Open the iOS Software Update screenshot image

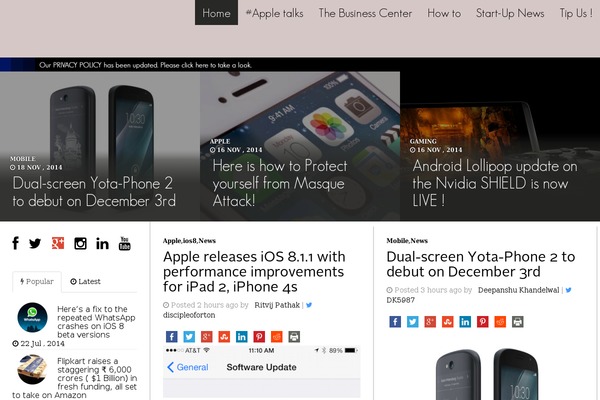[261, 372]
